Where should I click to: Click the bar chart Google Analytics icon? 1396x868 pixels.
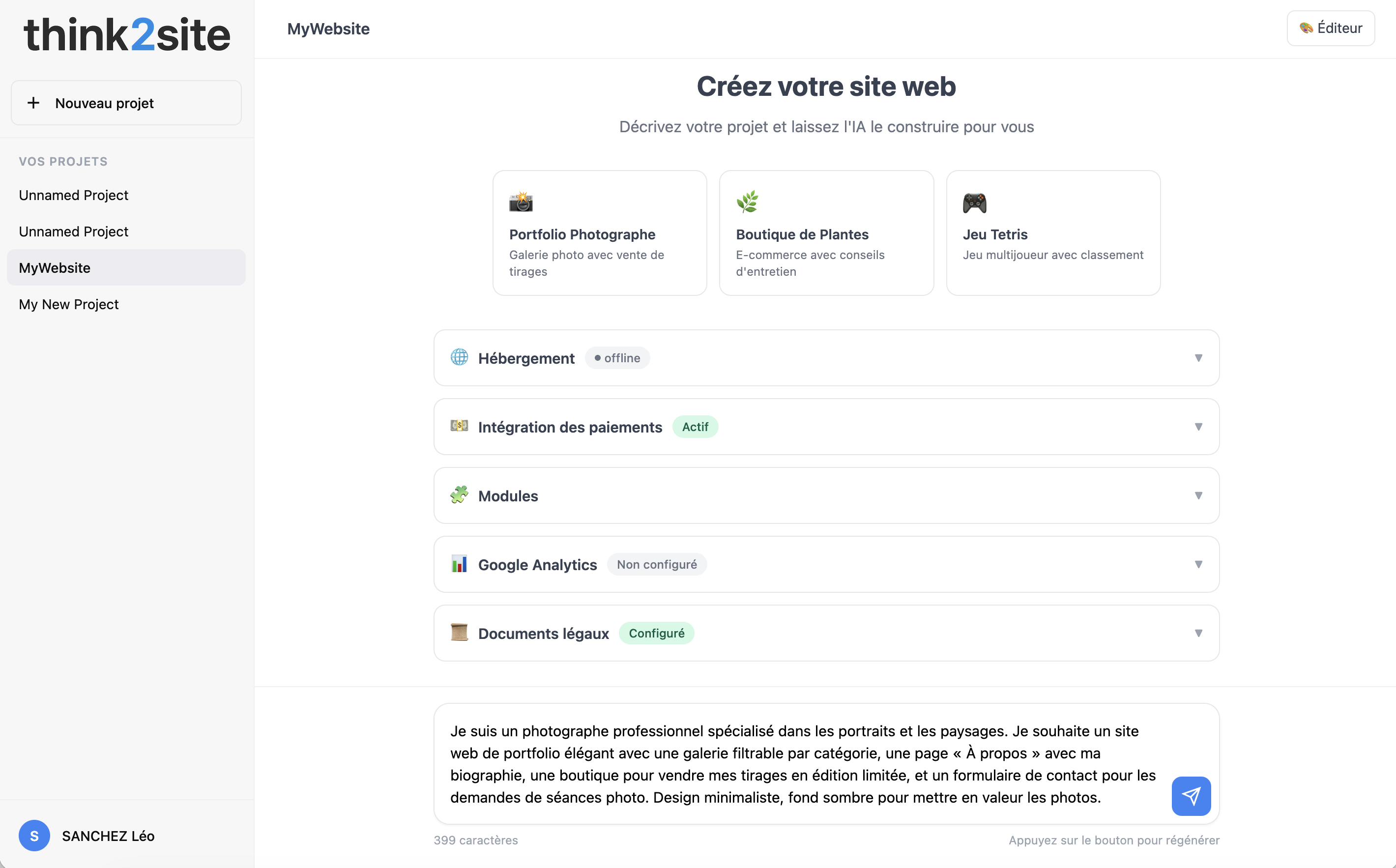coord(459,564)
